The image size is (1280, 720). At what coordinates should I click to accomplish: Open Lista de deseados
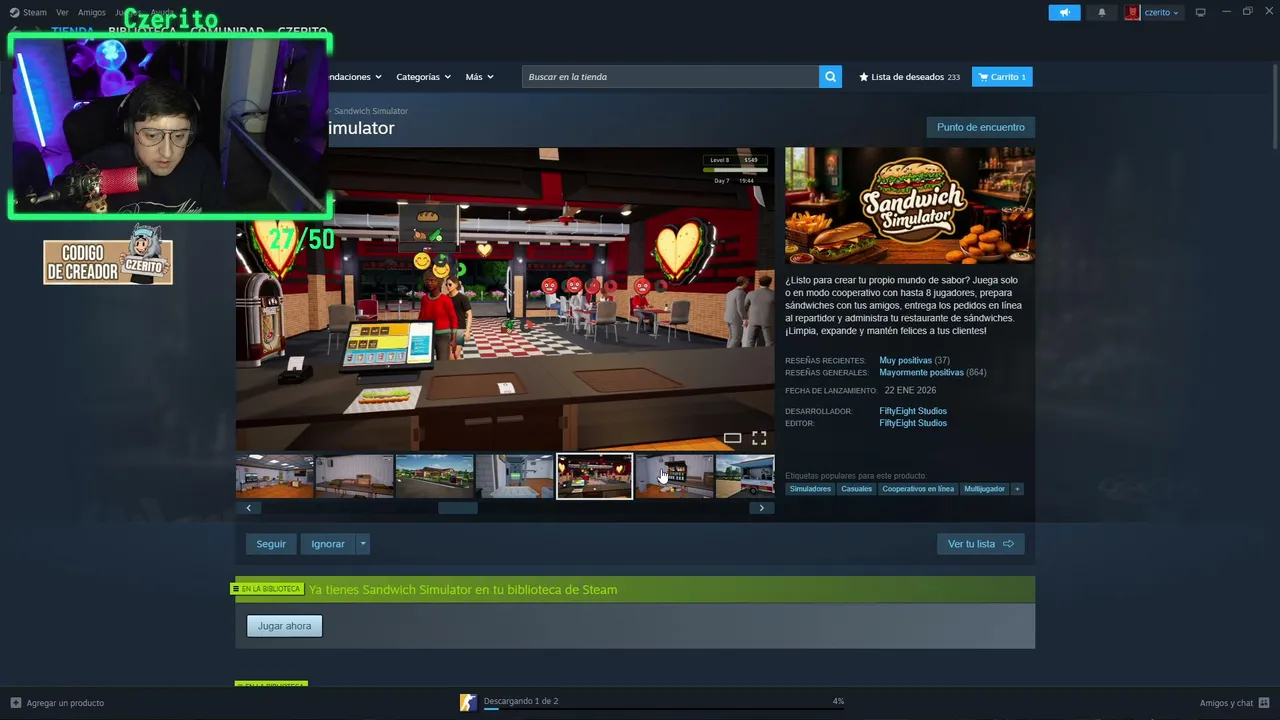point(909,77)
